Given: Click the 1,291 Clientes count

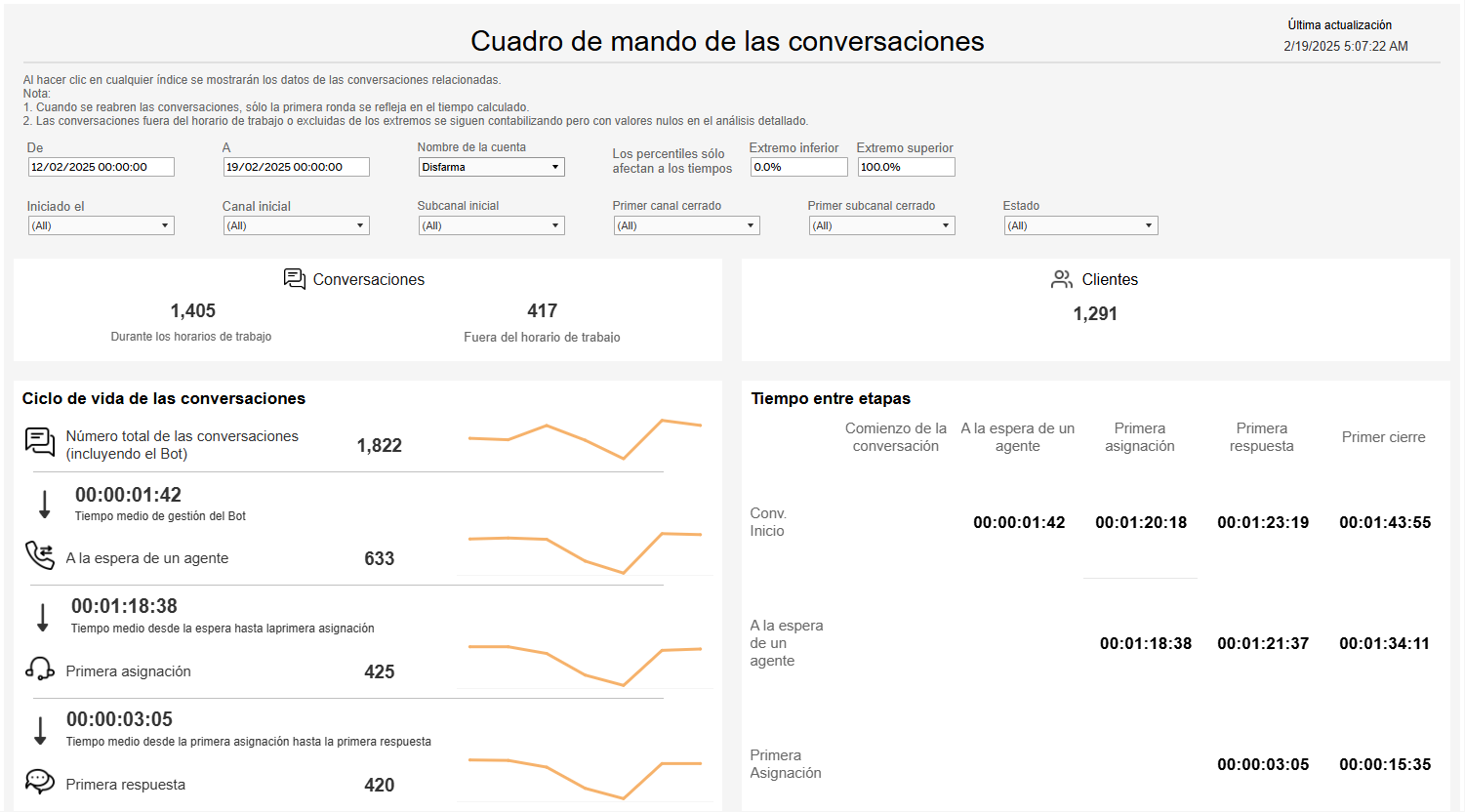Looking at the screenshot, I should (1095, 314).
